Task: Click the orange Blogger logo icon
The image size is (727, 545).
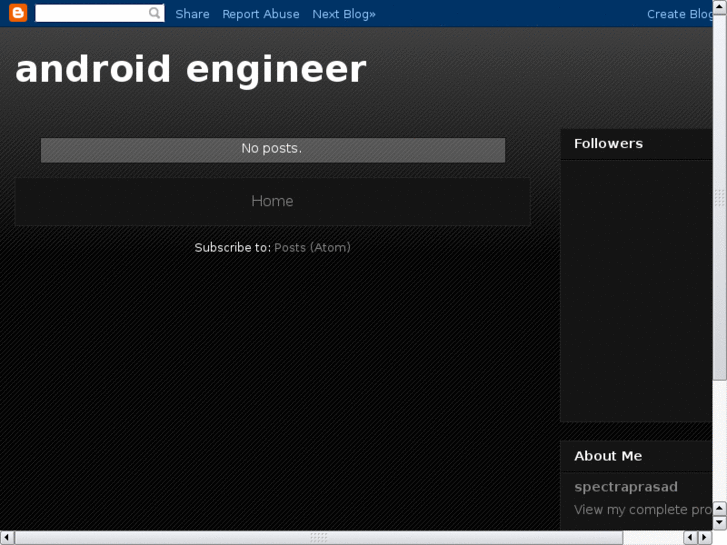Action: (x=18, y=13)
